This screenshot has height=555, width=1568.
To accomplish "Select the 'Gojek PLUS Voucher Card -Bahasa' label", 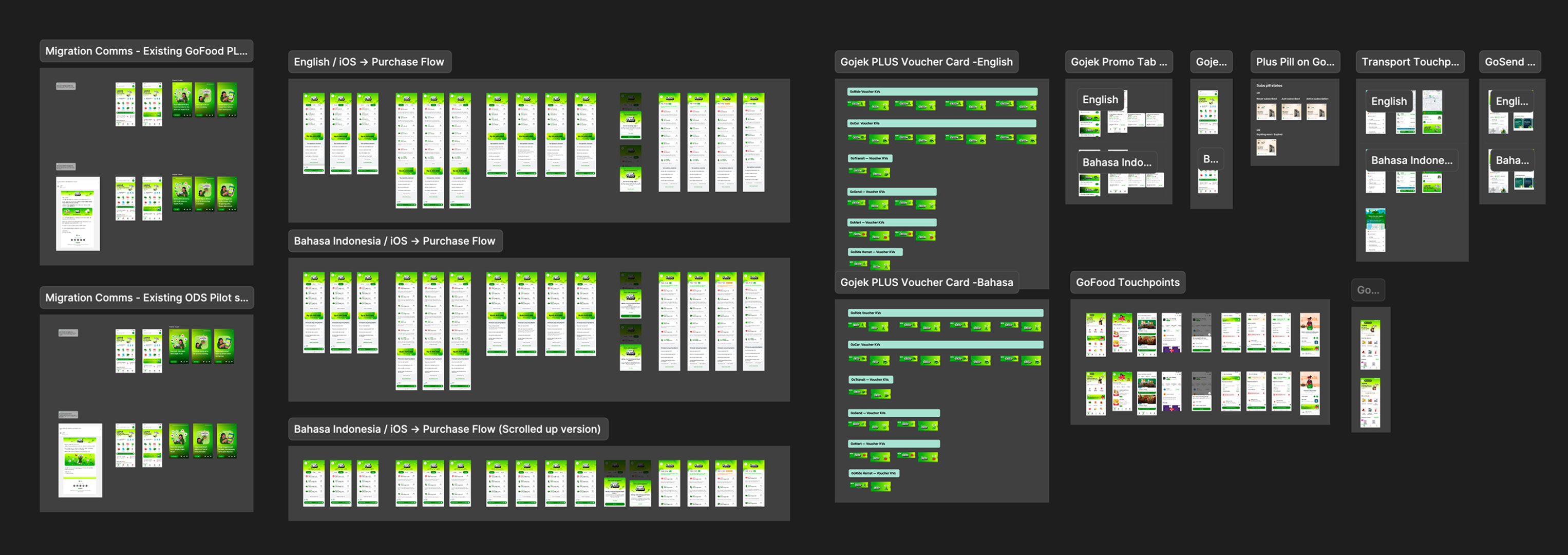I will (x=927, y=282).
